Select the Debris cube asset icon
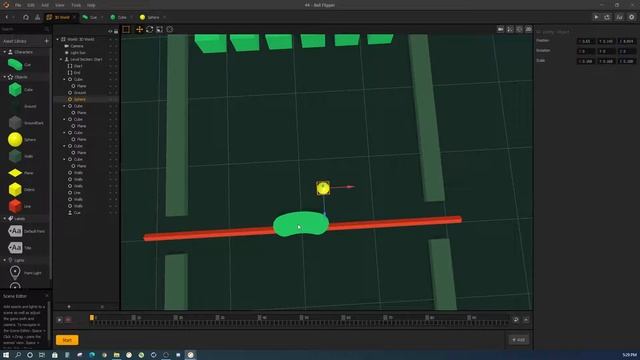This screenshot has width=640, height=360. click(x=15, y=190)
